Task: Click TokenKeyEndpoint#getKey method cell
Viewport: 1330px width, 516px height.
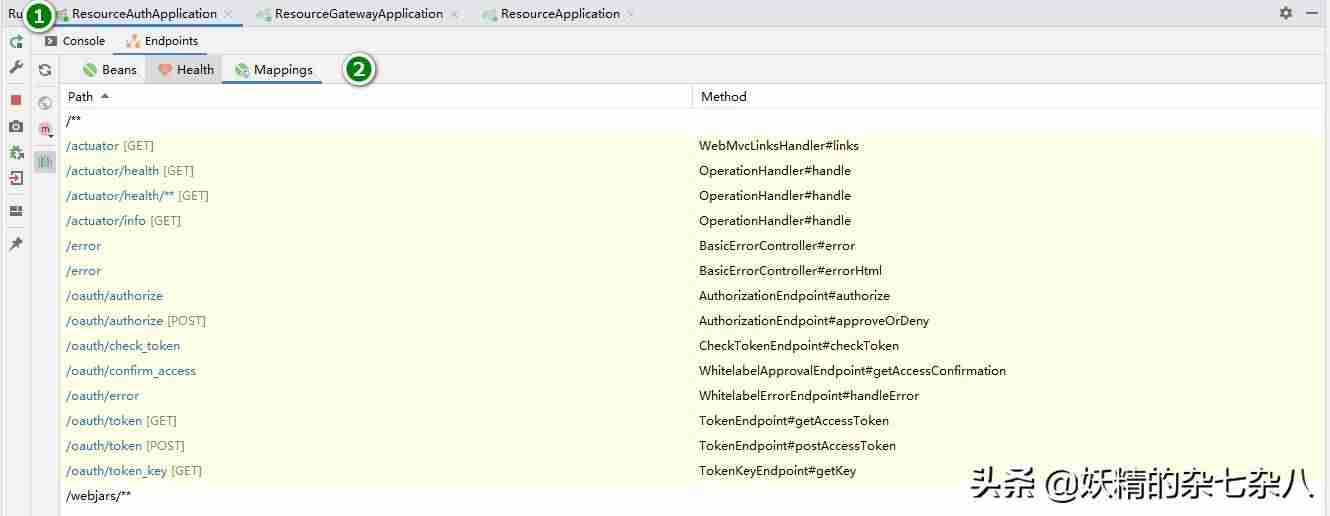Action: (777, 471)
